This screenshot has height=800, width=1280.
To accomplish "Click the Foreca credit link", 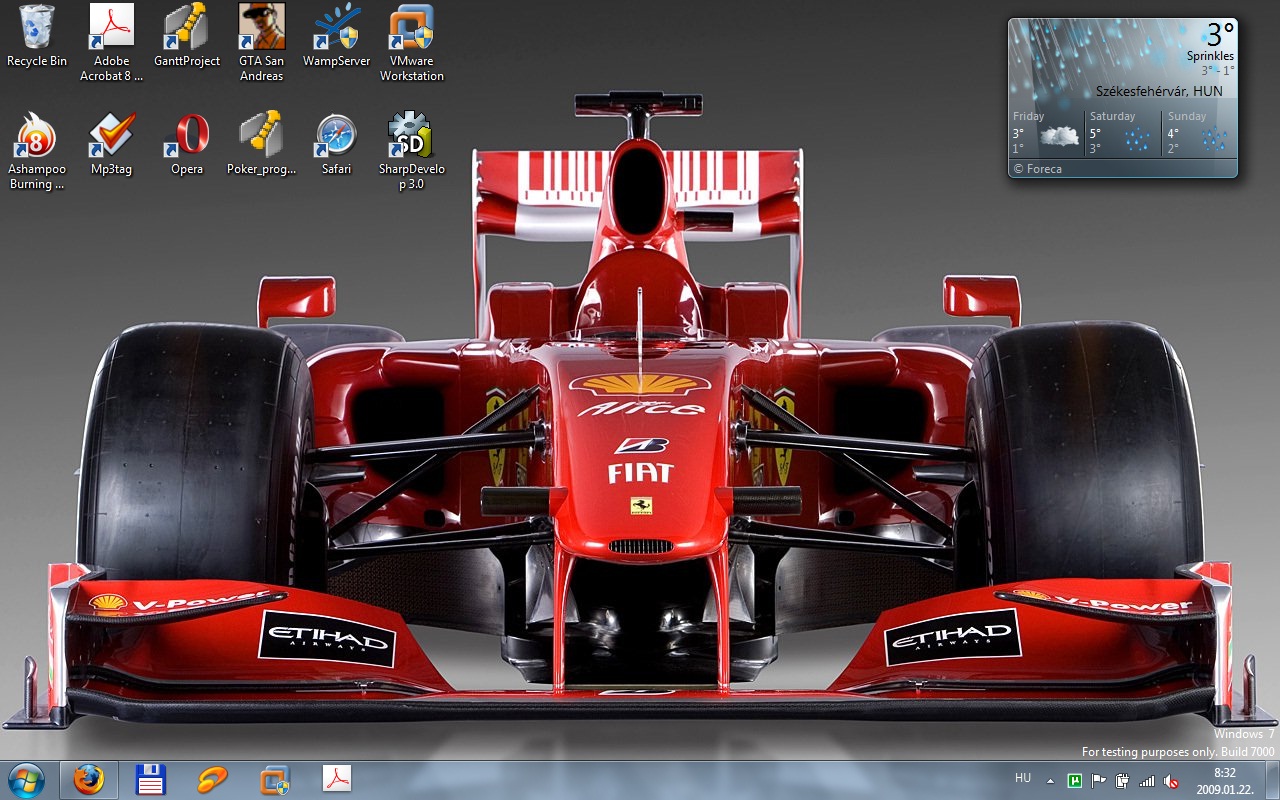I will point(1037,169).
